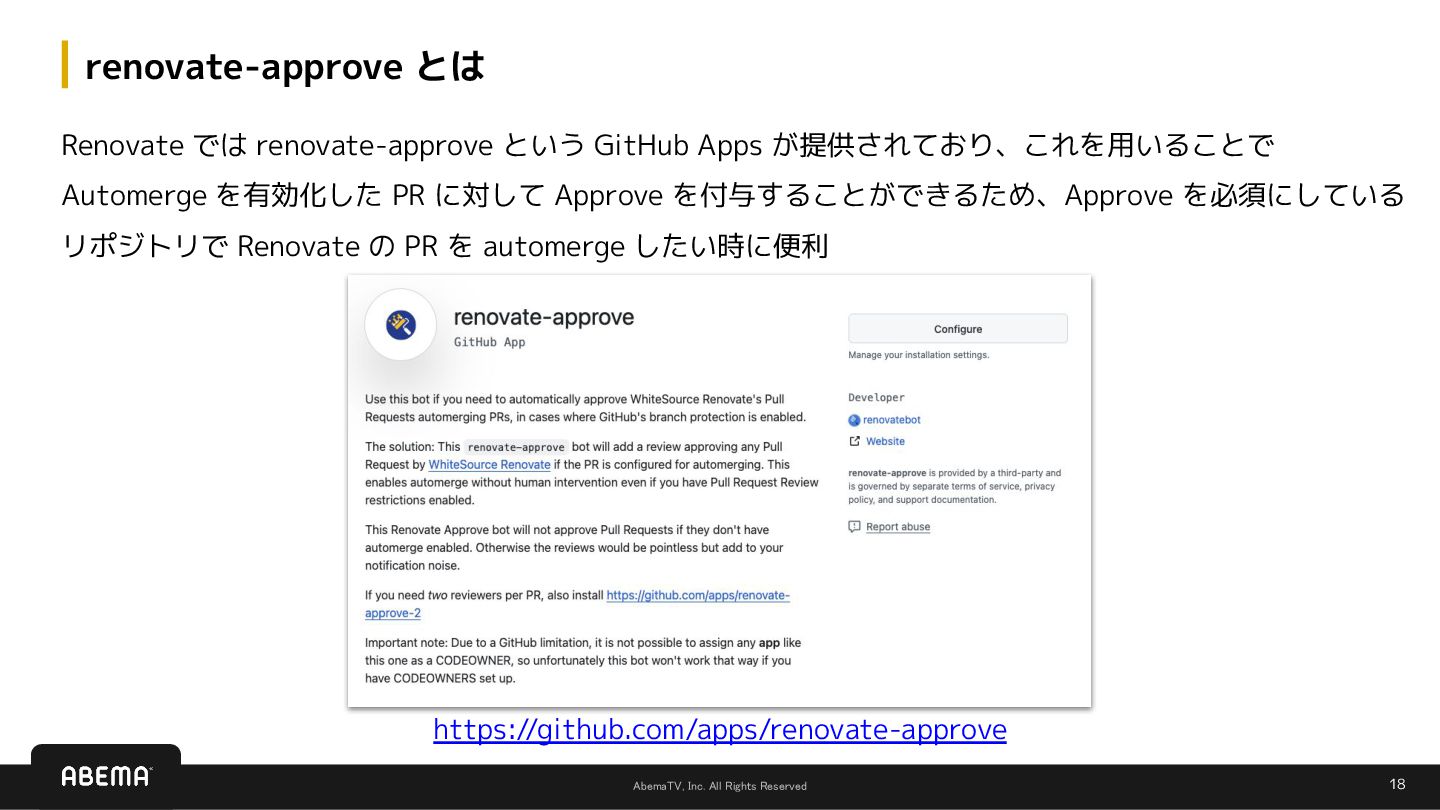Click the page number 18
The width and height of the screenshot is (1440, 810).
1397,784
